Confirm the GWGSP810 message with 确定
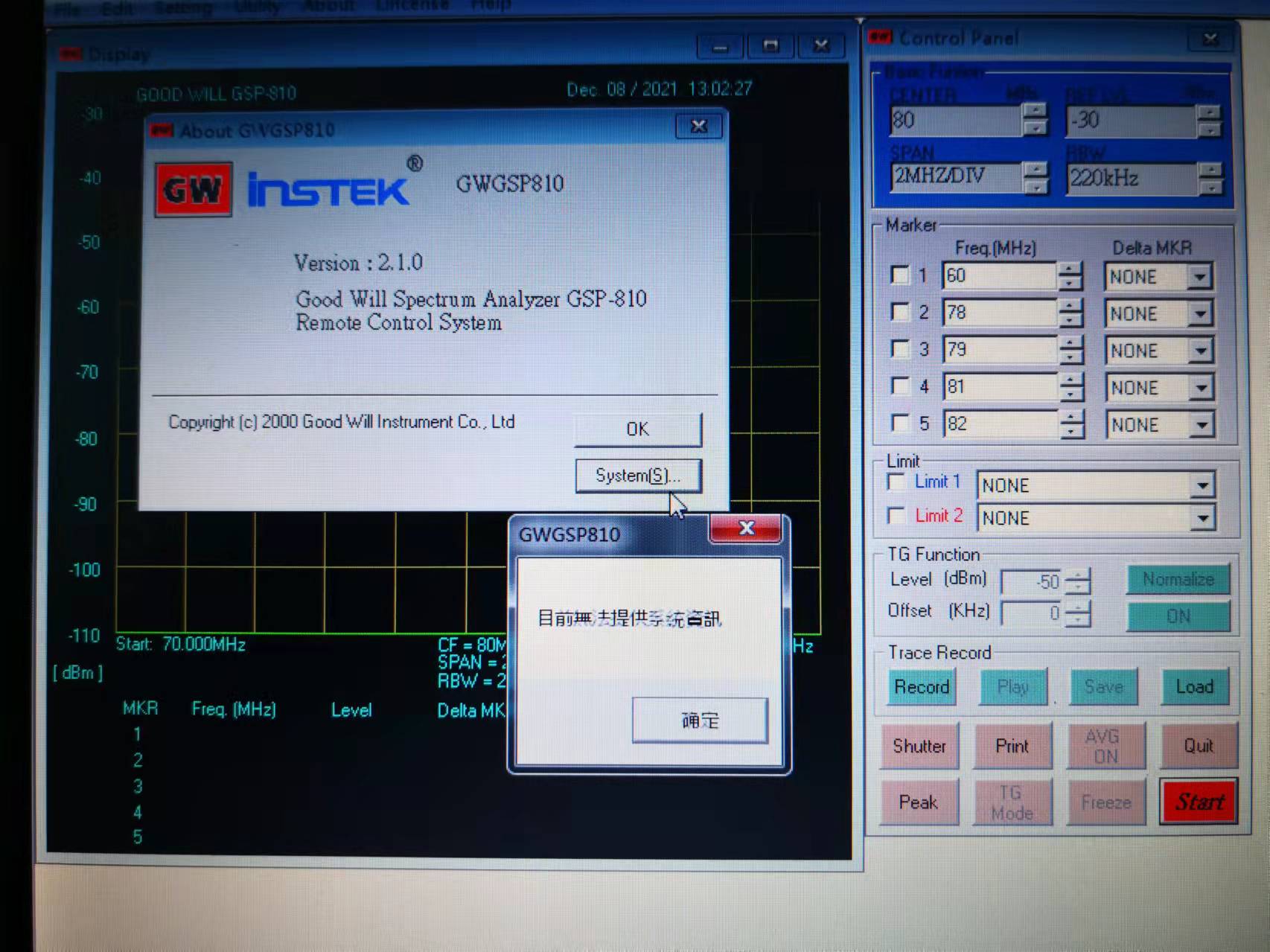This screenshot has width=1270, height=952. click(x=700, y=721)
